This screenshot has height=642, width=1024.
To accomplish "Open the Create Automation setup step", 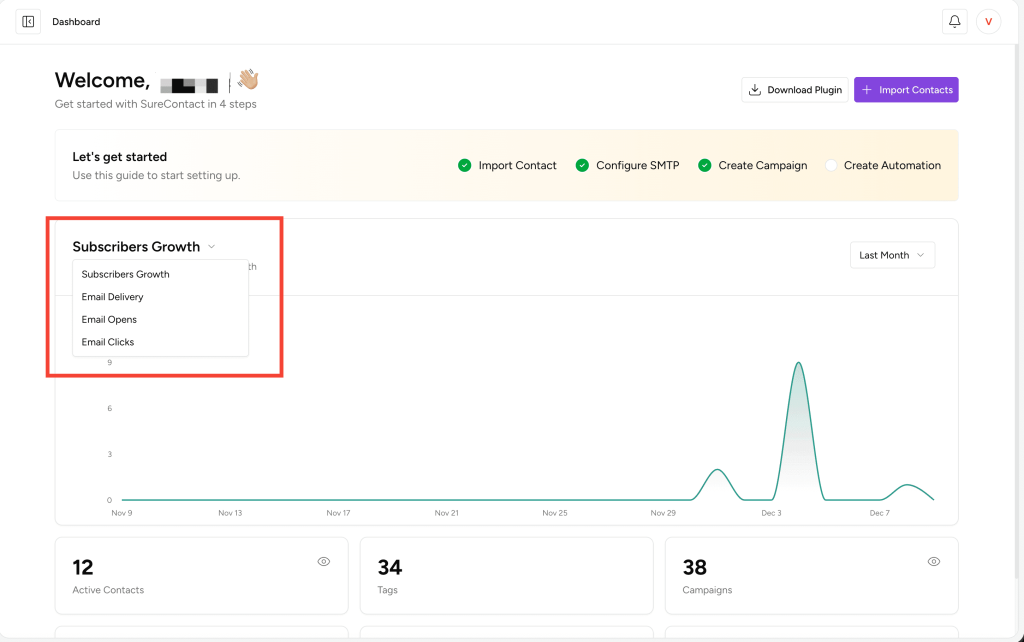I will coord(892,166).
